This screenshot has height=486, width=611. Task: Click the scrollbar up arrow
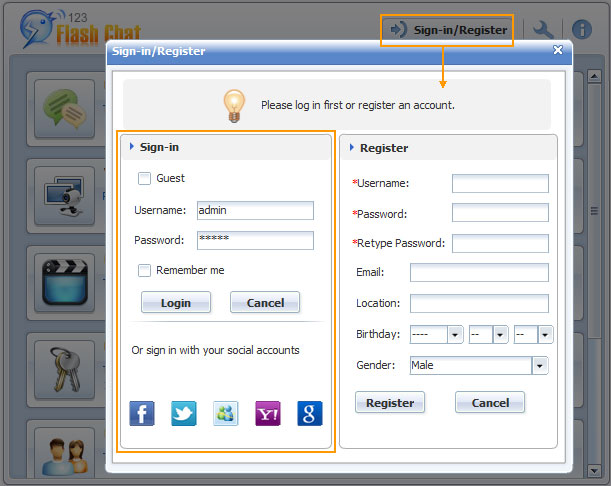coord(594,76)
